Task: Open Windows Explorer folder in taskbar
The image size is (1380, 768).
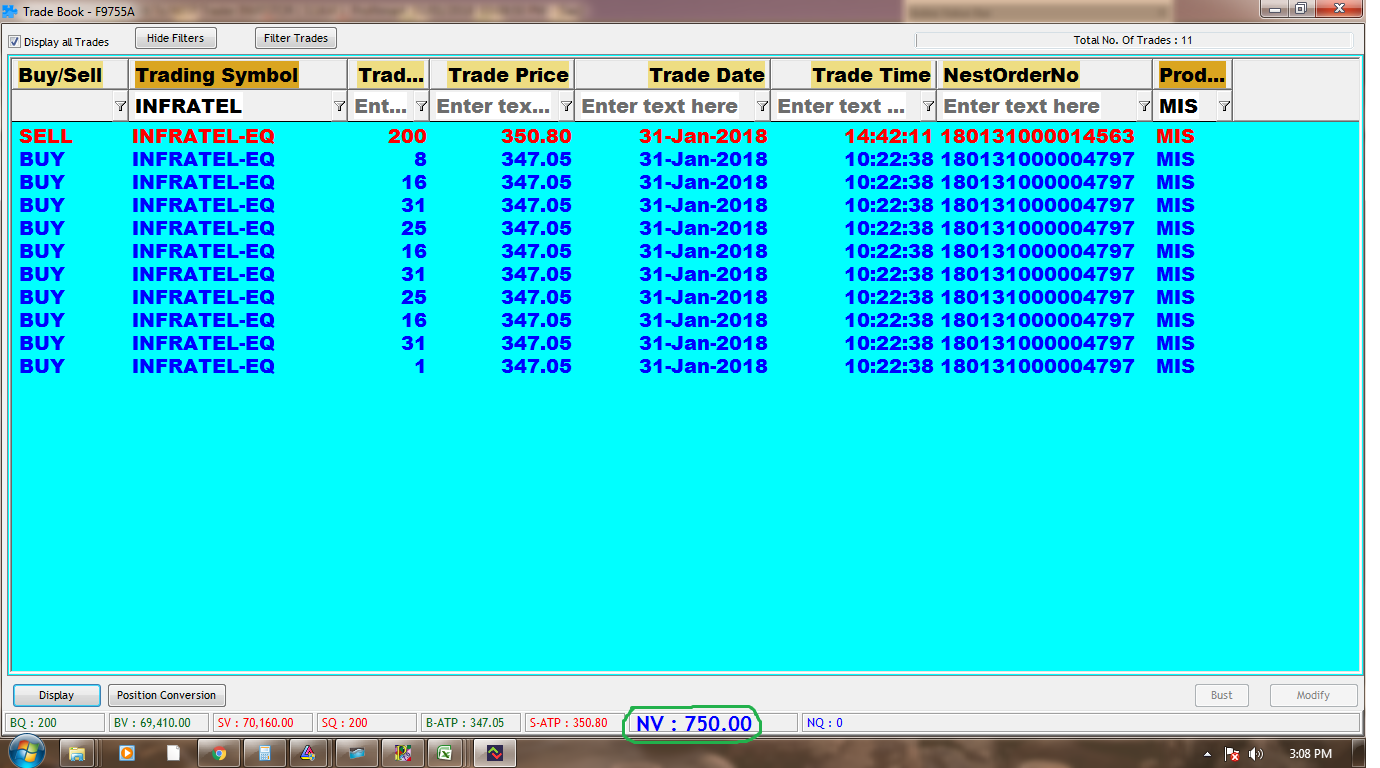Action: tap(78, 753)
